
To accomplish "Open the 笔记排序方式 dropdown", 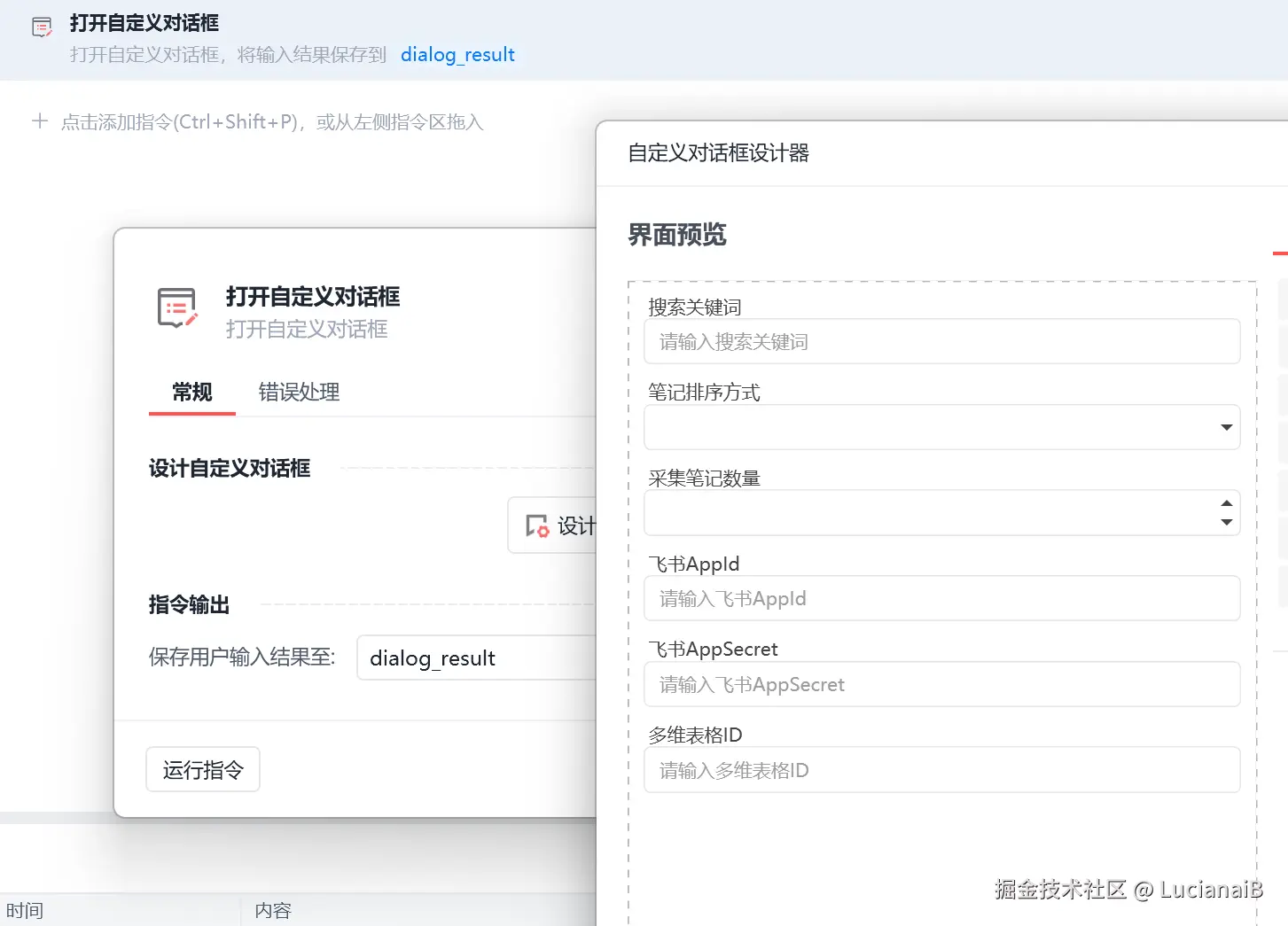I will (941, 427).
